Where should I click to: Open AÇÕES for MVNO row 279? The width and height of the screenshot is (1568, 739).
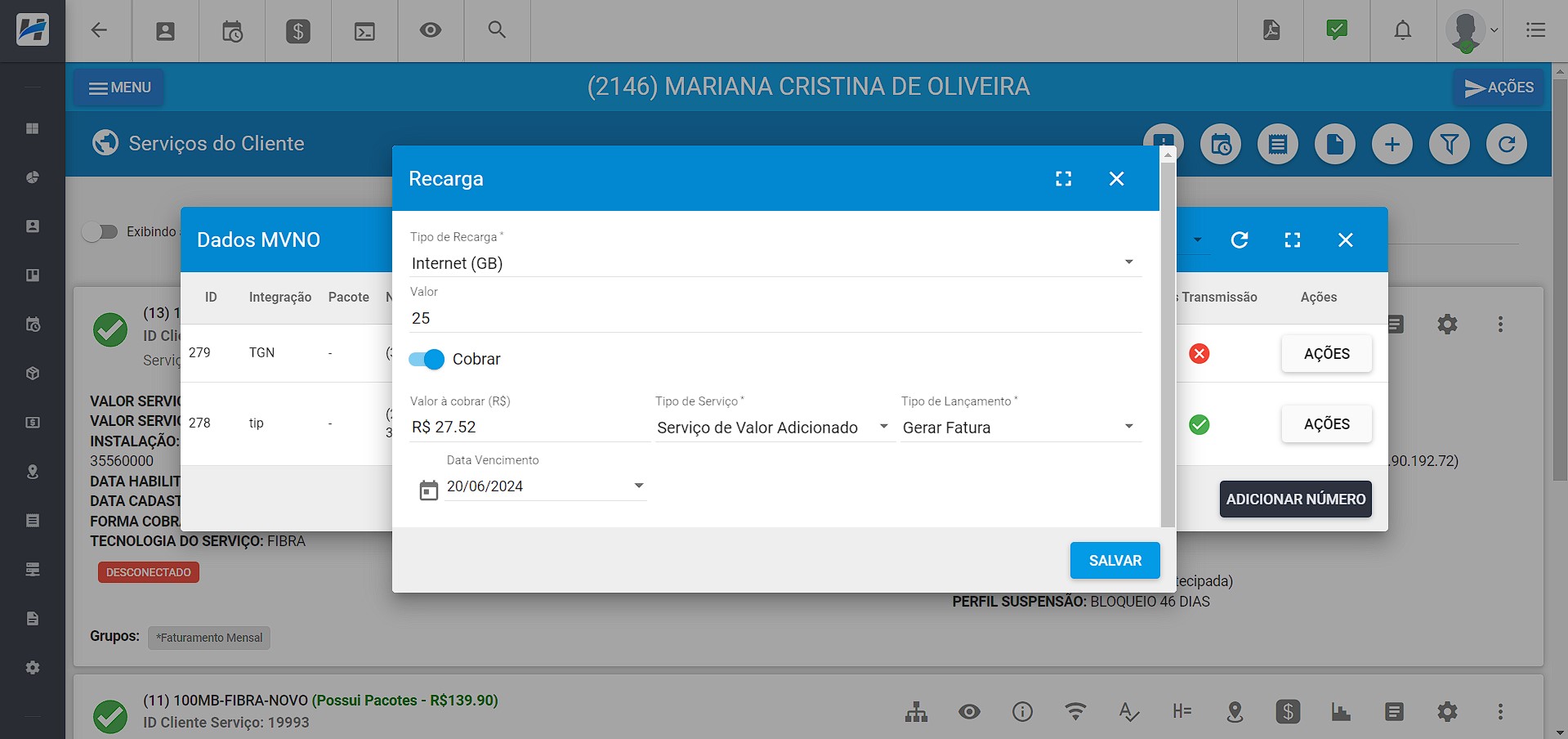pyautogui.click(x=1326, y=354)
